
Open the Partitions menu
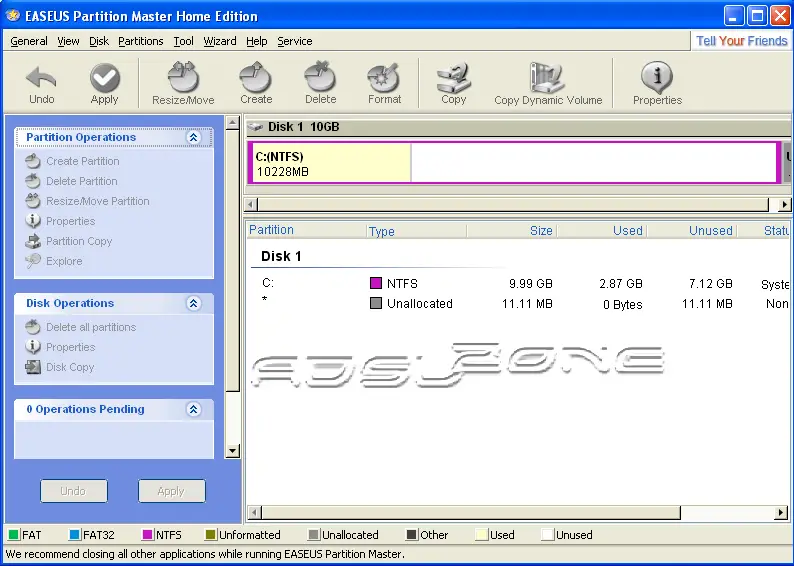click(141, 41)
